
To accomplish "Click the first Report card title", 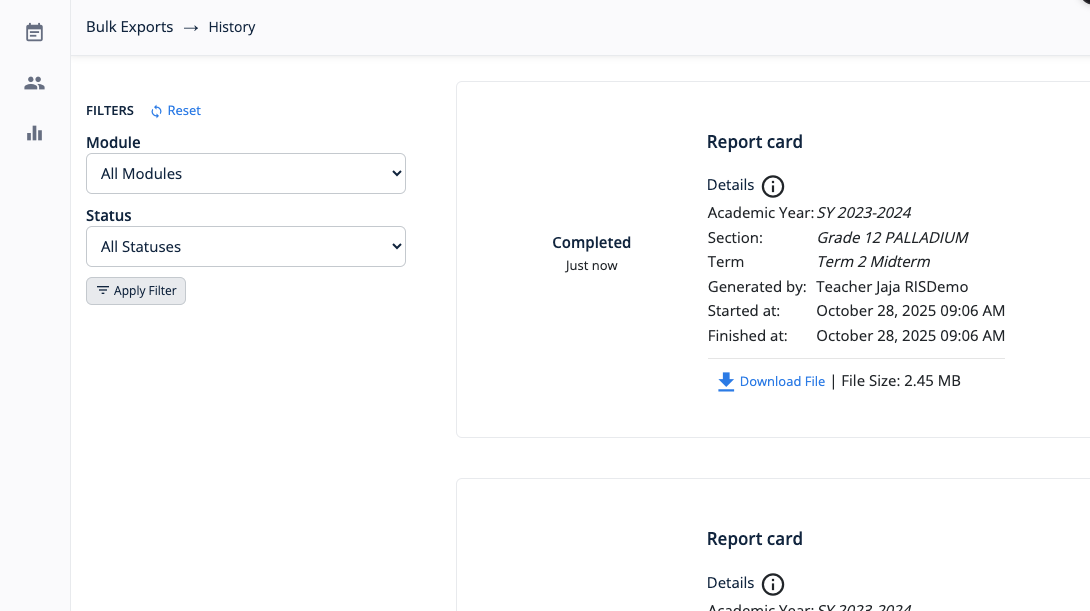I will coord(754,142).
